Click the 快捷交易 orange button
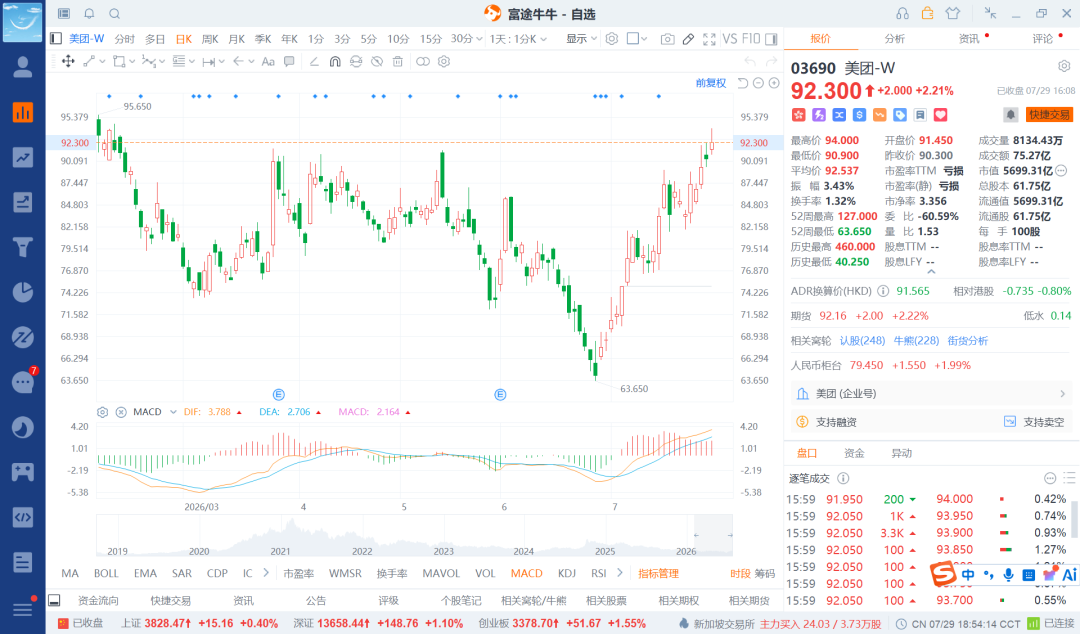 1049,114
